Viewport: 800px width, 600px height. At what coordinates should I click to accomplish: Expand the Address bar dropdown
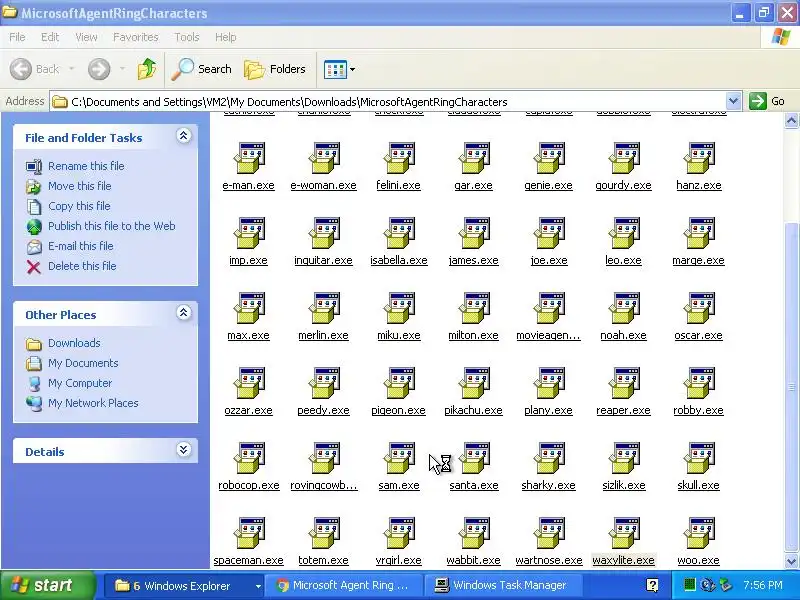coord(733,101)
